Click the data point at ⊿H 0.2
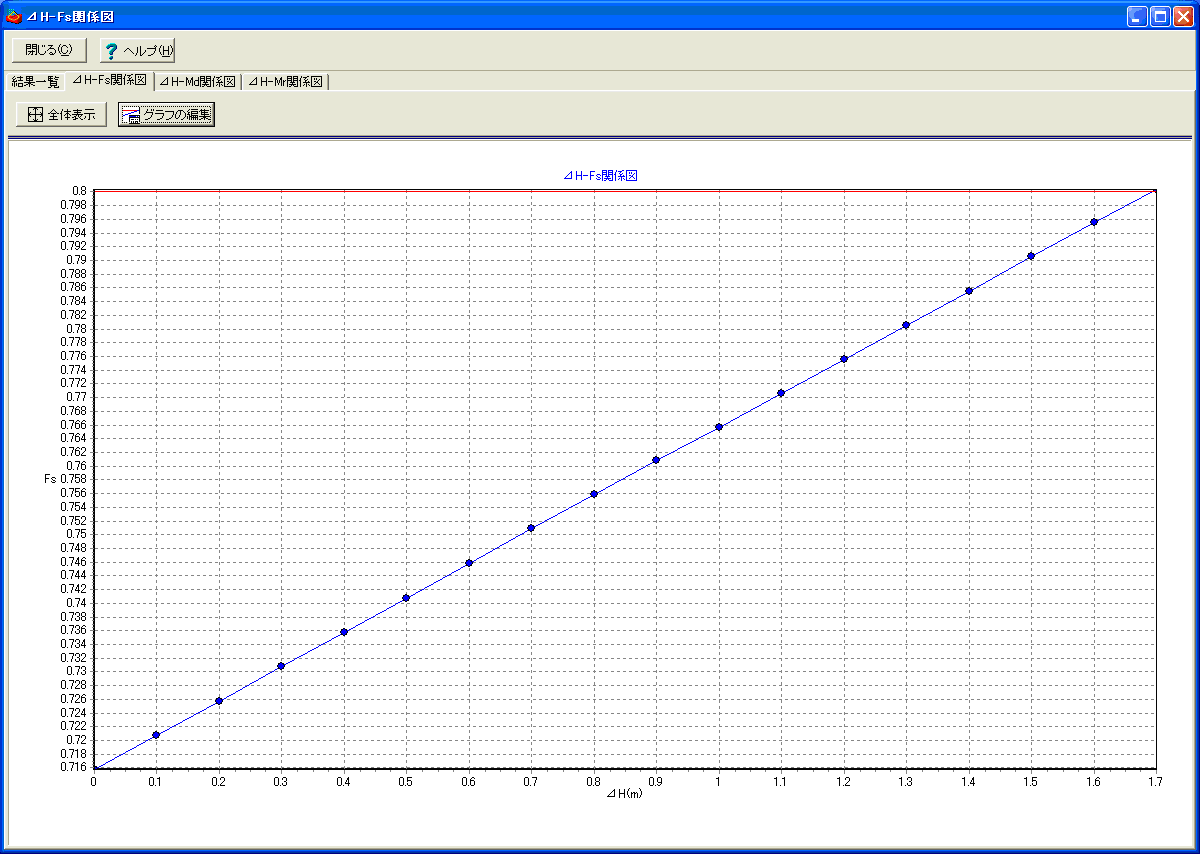This screenshot has height=854, width=1200. [x=219, y=701]
